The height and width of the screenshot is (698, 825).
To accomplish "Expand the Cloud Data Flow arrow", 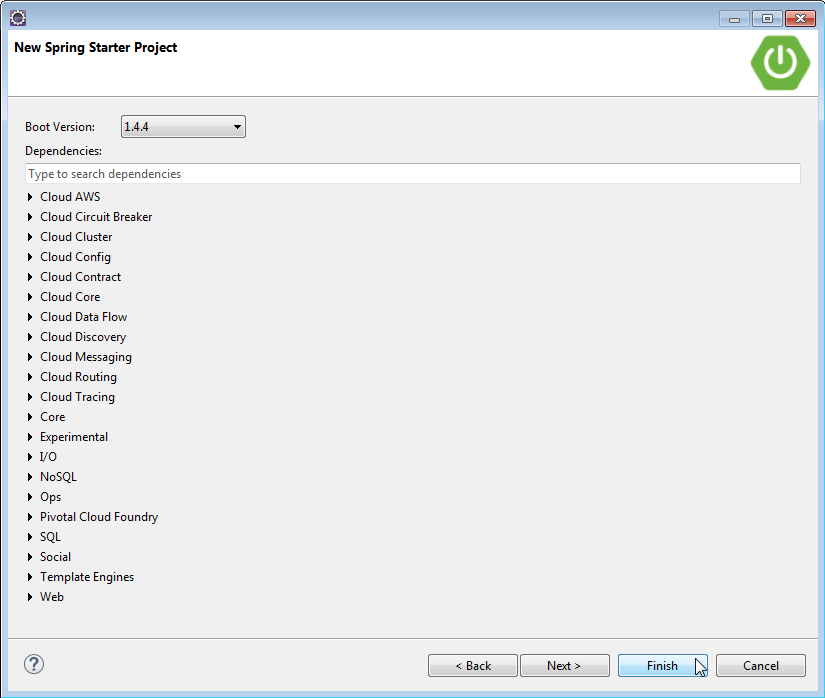I will [30, 317].
